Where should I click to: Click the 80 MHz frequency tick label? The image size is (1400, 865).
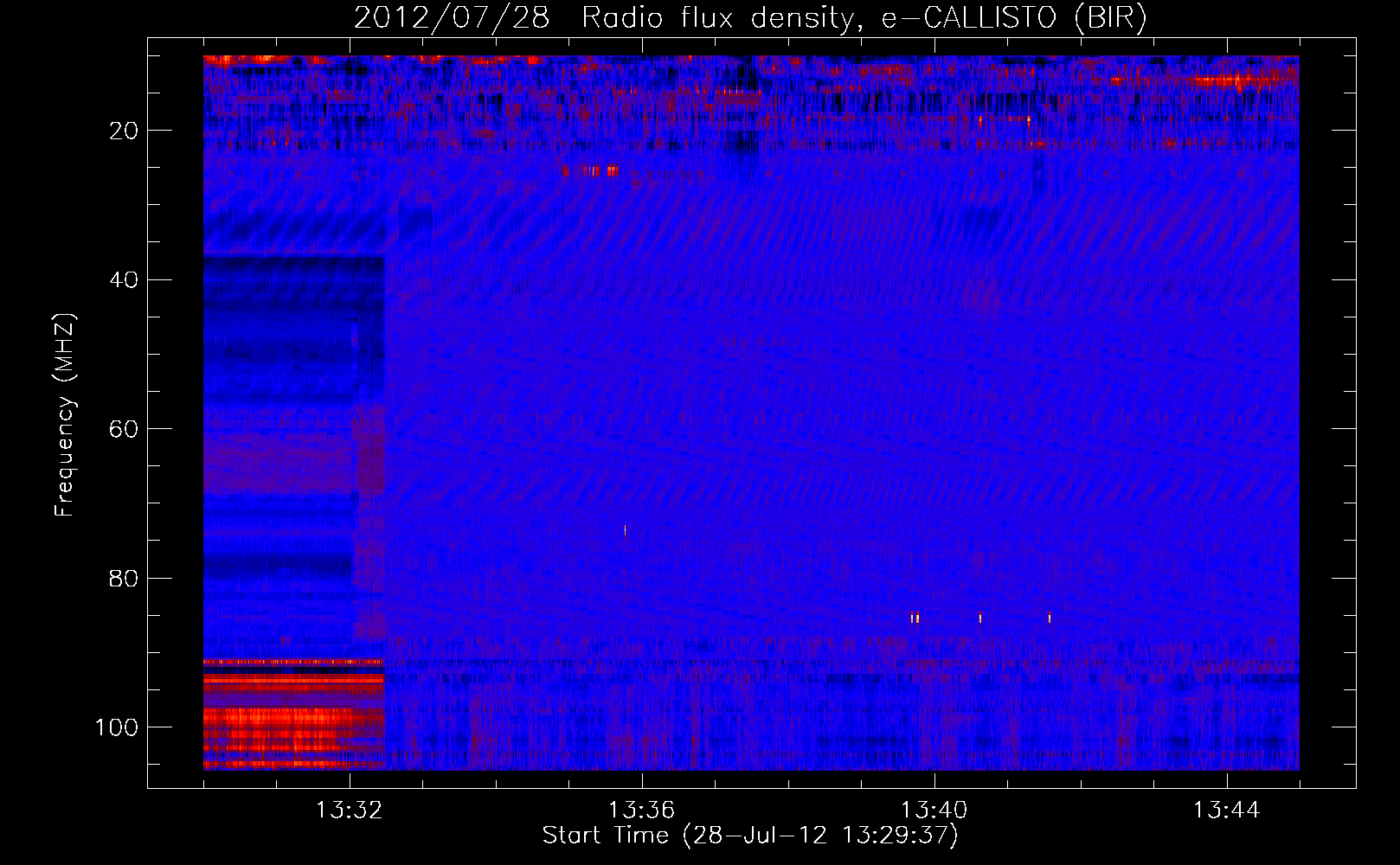125,578
